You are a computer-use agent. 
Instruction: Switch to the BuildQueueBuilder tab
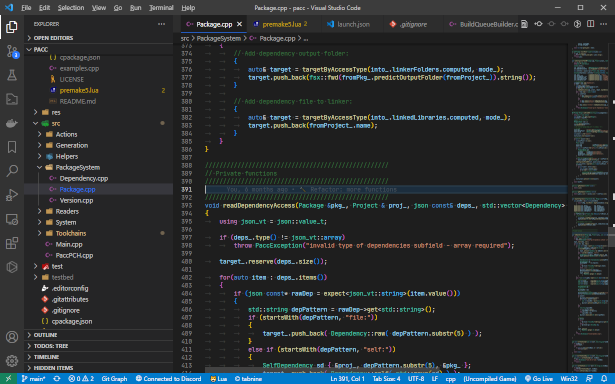click(482, 24)
